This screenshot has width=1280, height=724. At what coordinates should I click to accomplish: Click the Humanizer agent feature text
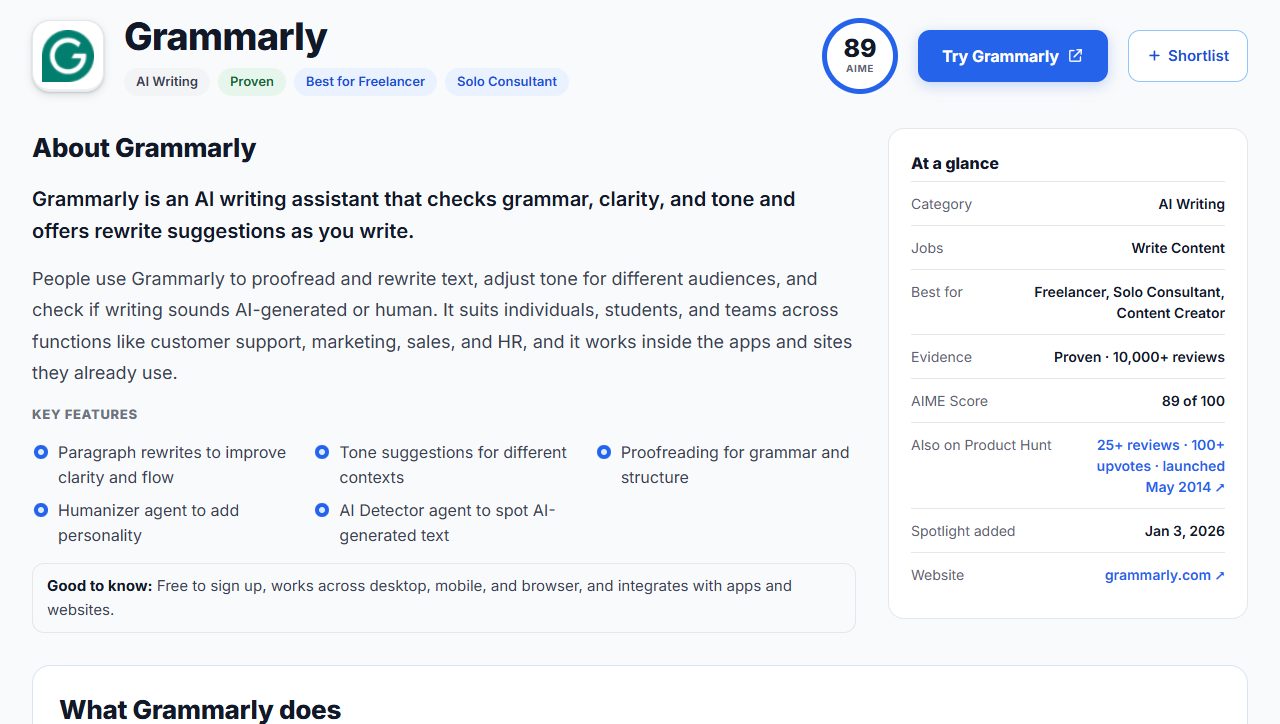(x=149, y=523)
